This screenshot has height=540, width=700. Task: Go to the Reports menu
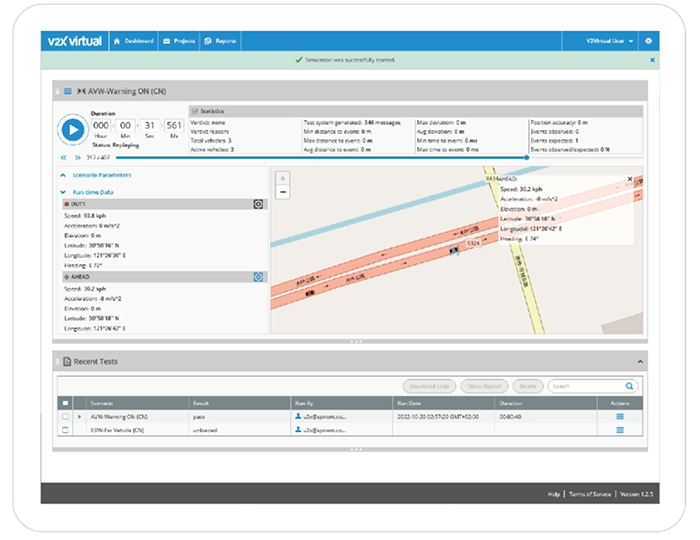(220, 41)
